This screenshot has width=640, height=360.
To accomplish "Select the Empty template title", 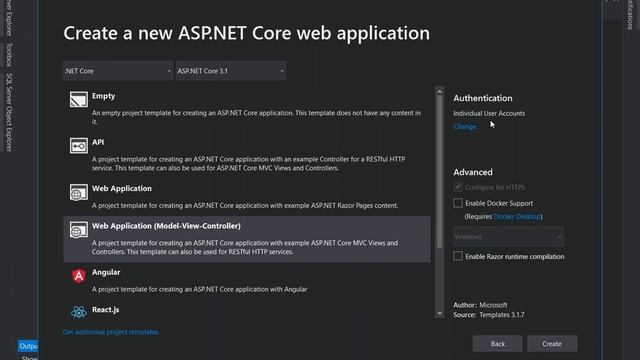I will point(103,96).
